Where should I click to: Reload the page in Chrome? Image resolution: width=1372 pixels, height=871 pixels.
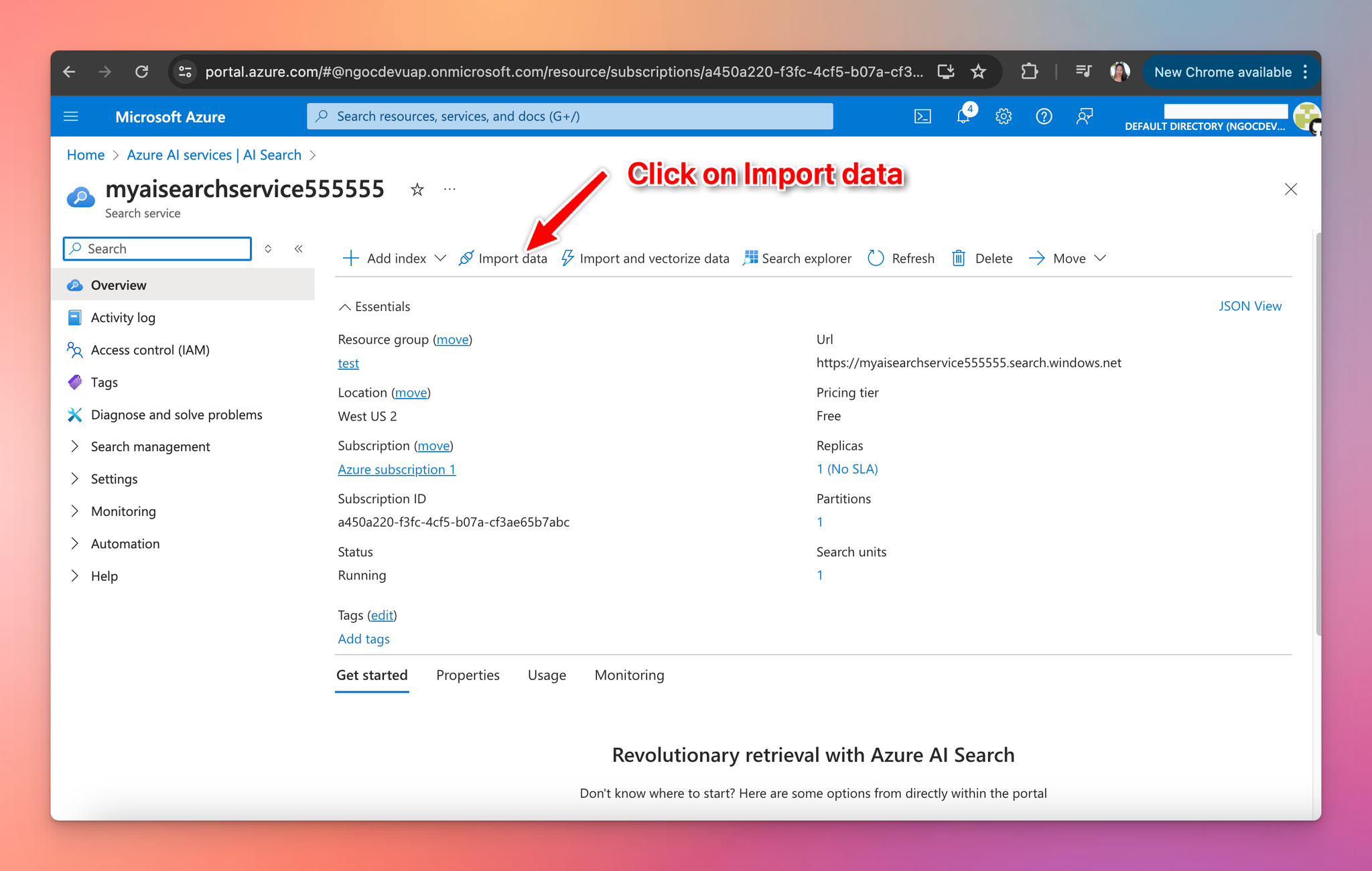[141, 72]
